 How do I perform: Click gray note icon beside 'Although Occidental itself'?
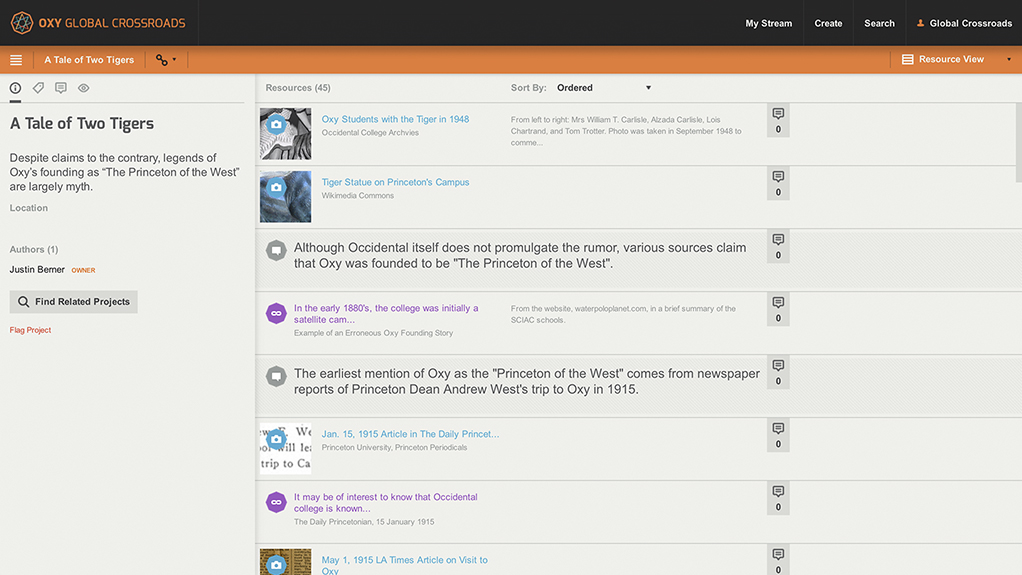tap(276, 250)
